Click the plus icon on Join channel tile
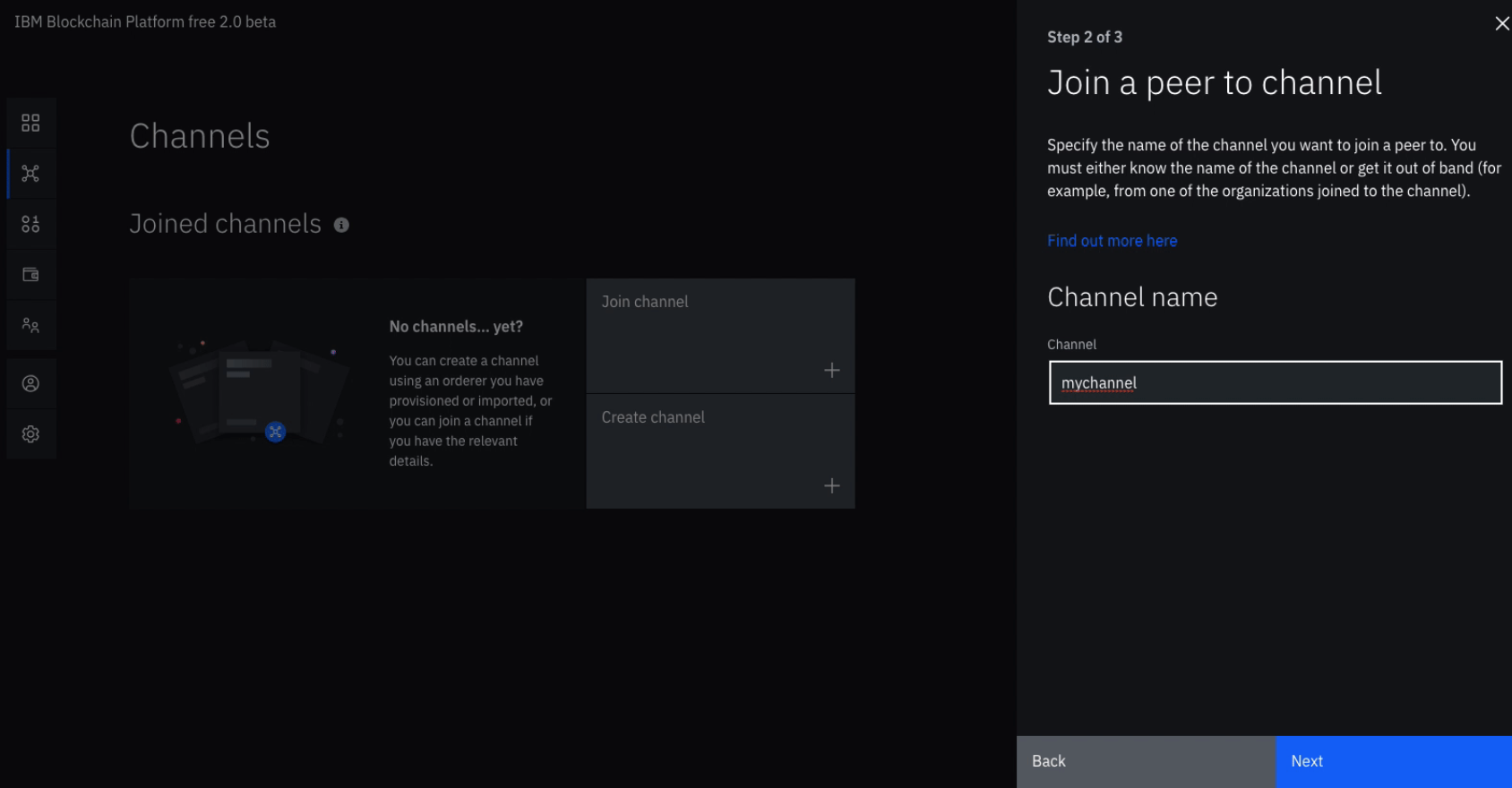This screenshot has height=788, width=1512. 832,370
